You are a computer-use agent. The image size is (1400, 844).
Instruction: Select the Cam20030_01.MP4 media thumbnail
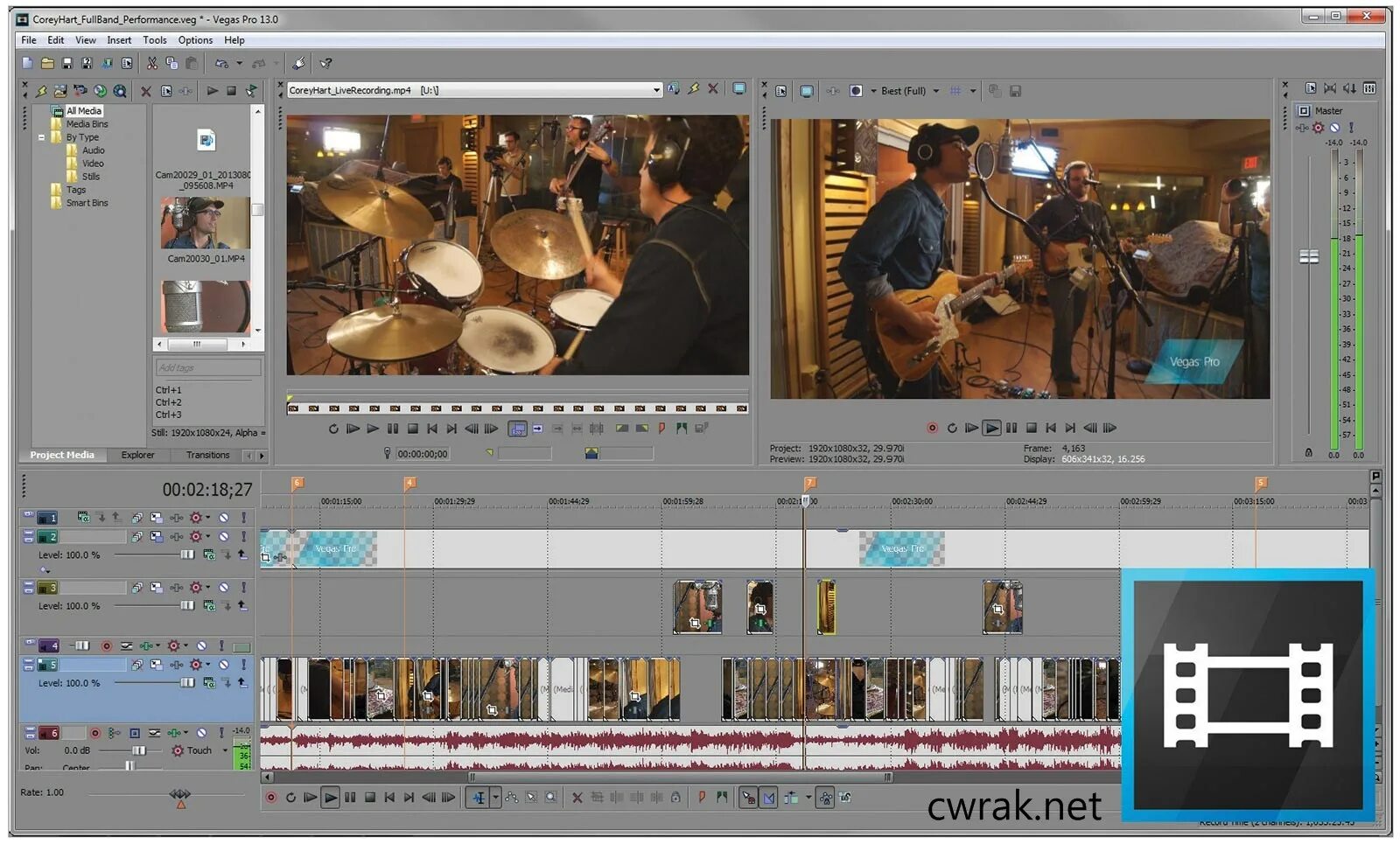pos(206,223)
